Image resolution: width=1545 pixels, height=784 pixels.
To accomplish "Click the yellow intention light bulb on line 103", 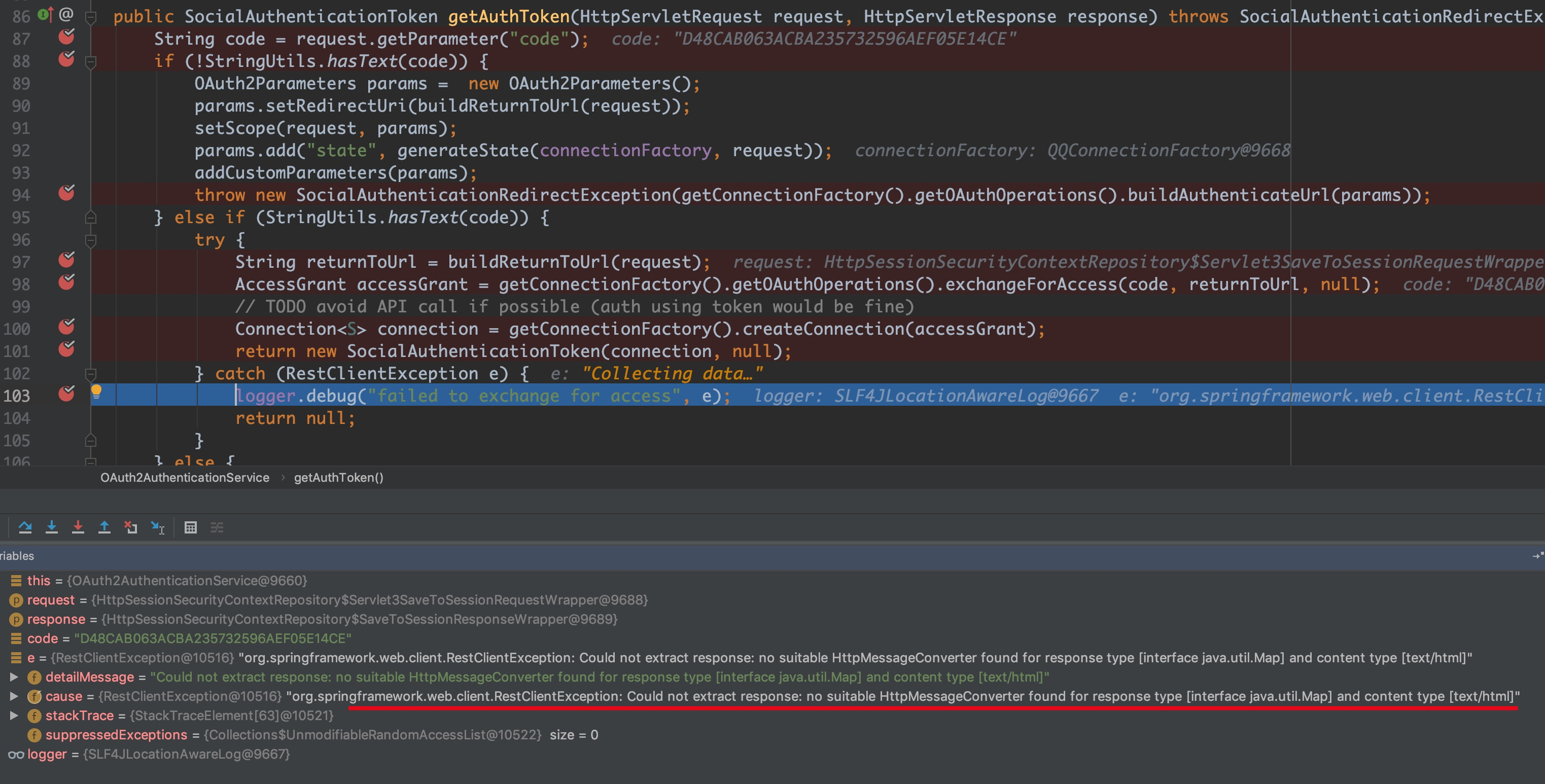I will click(96, 393).
